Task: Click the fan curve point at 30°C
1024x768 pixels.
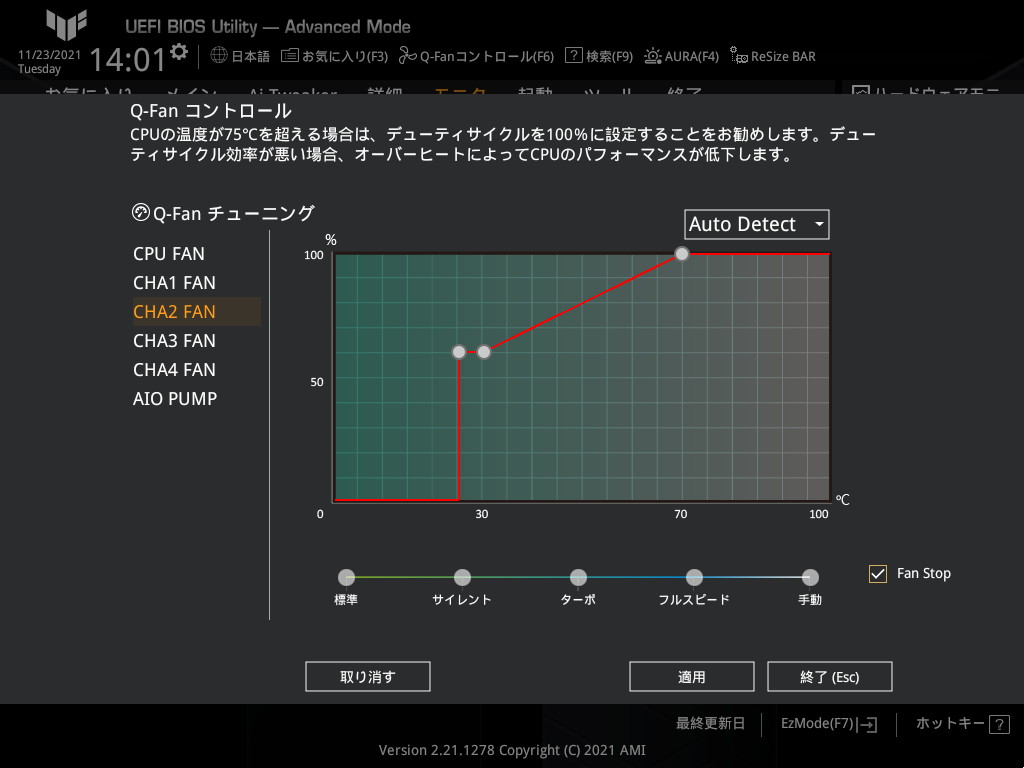Action: [484, 352]
